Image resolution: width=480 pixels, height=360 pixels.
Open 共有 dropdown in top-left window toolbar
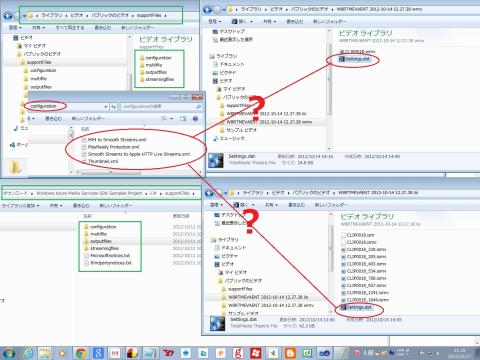[x=39, y=28]
